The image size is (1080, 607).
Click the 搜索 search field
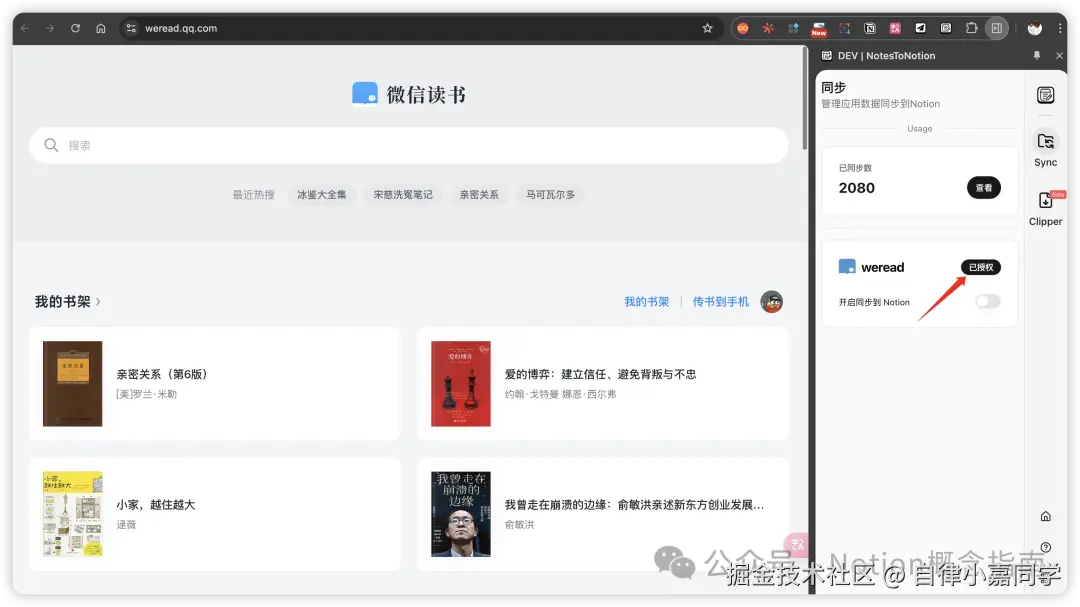pyautogui.click(x=408, y=145)
